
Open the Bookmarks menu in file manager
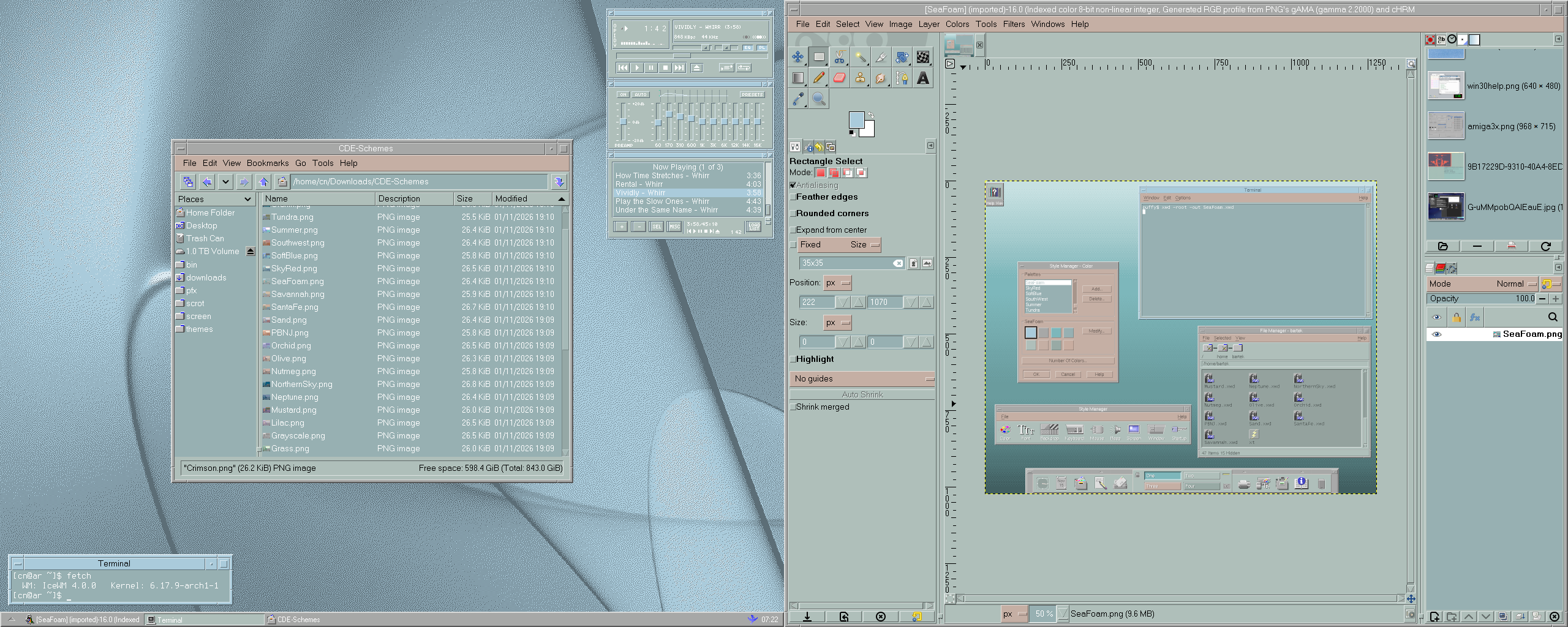(x=267, y=163)
